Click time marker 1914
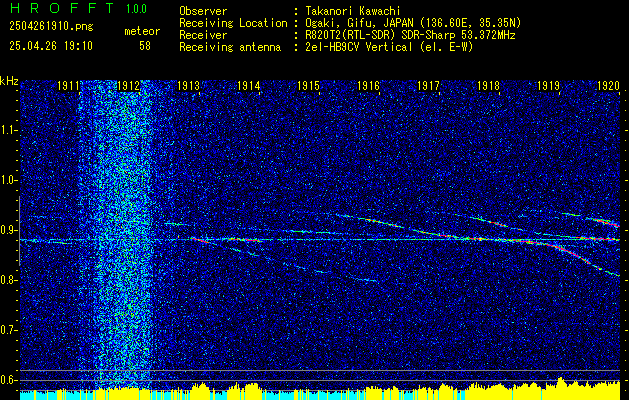This screenshot has width=629, height=400. [x=248, y=85]
